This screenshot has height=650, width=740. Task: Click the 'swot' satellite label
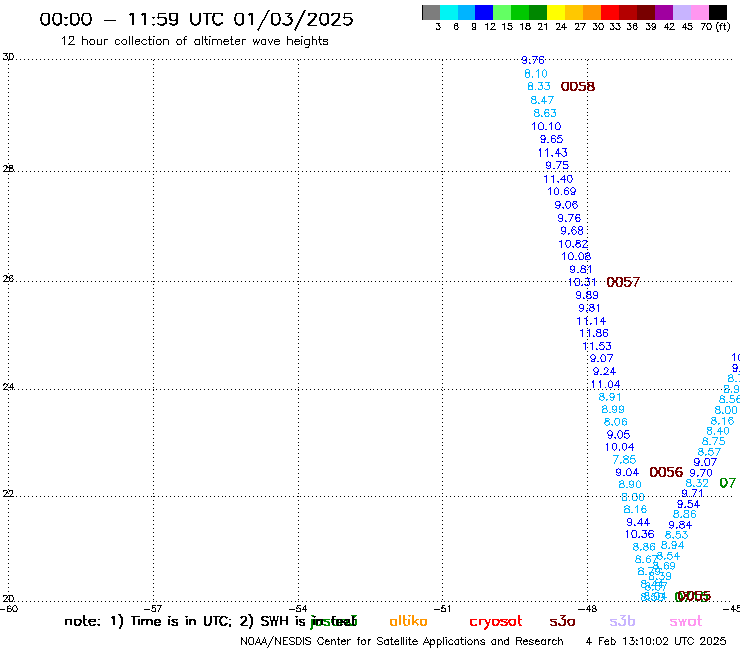pos(686,622)
